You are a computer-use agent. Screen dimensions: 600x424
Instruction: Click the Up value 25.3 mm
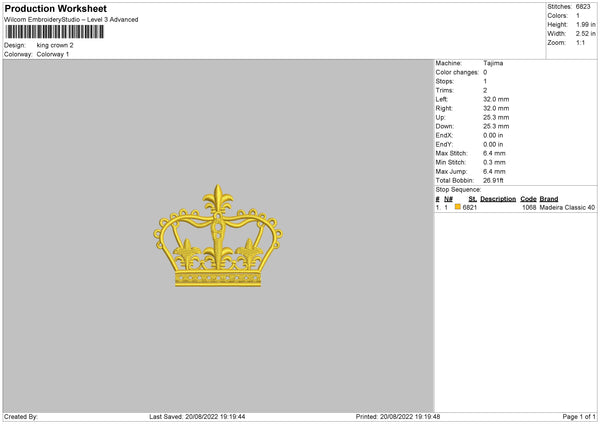496,117
